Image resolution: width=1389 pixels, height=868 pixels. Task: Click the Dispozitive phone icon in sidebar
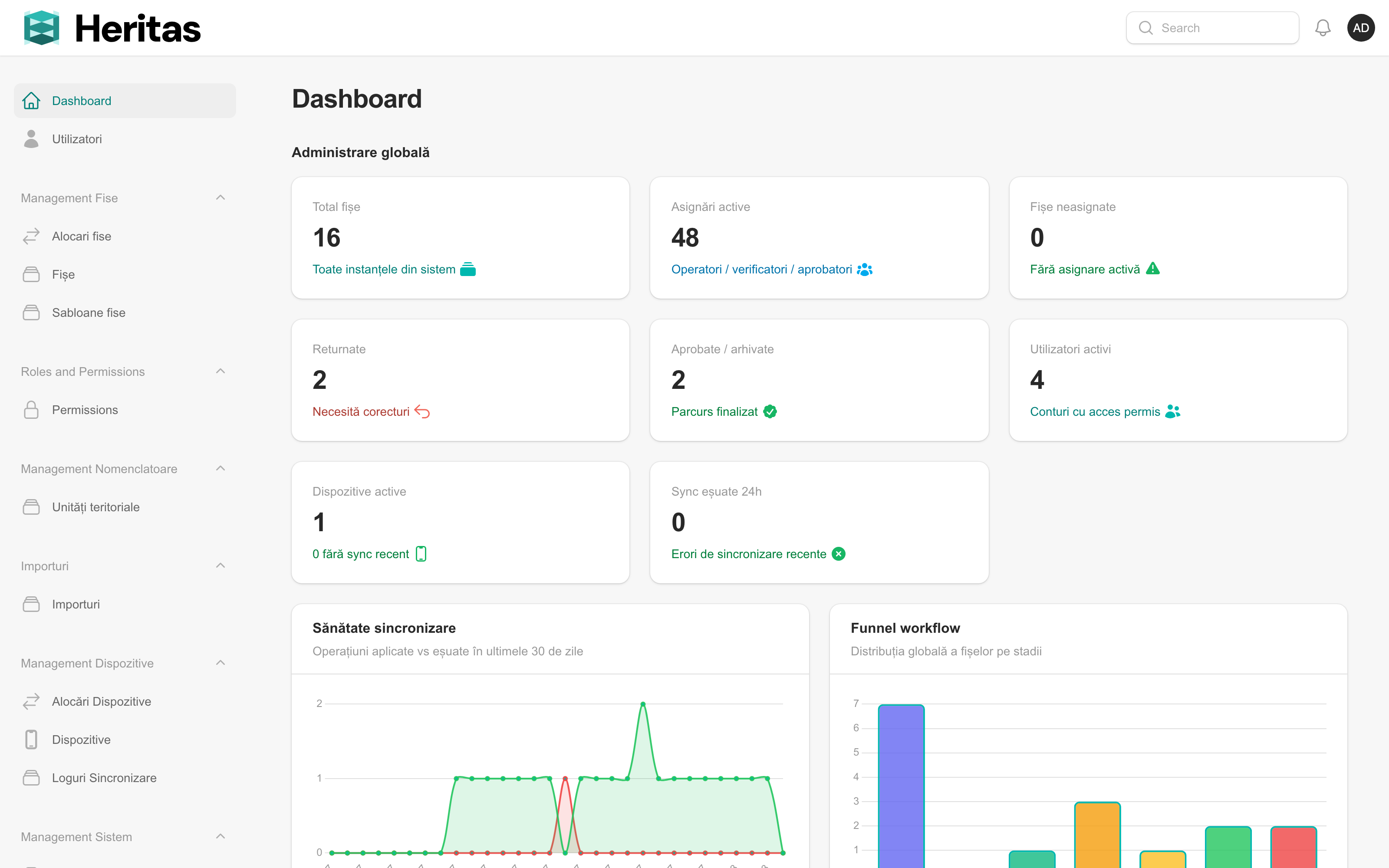31,740
